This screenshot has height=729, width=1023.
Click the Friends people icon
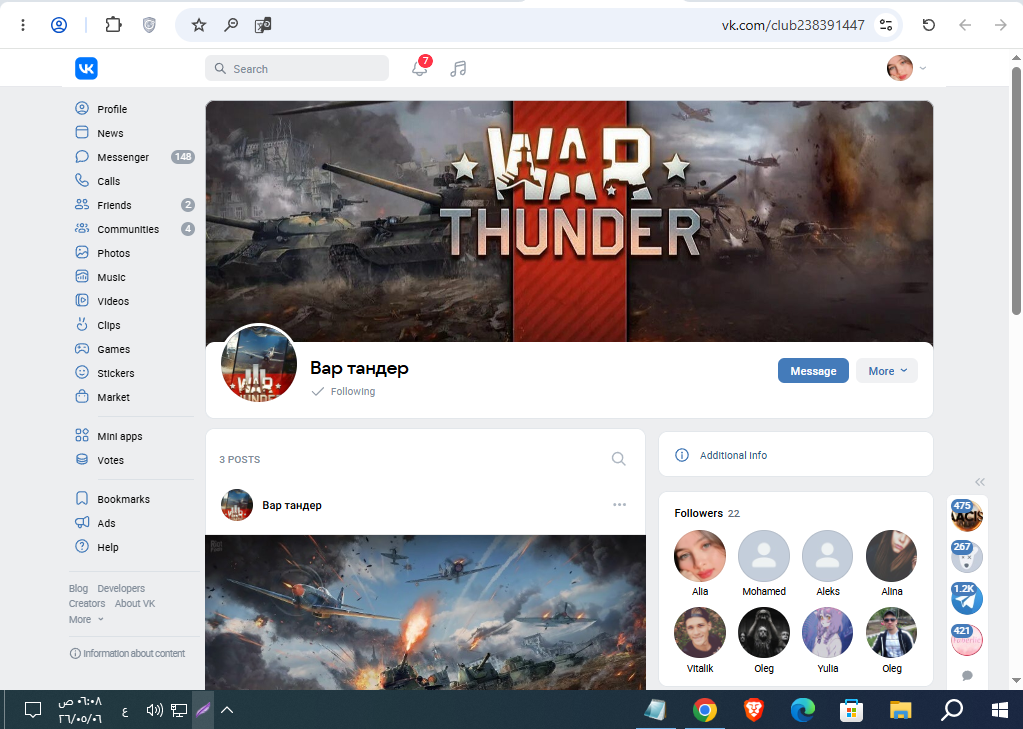click(82, 204)
